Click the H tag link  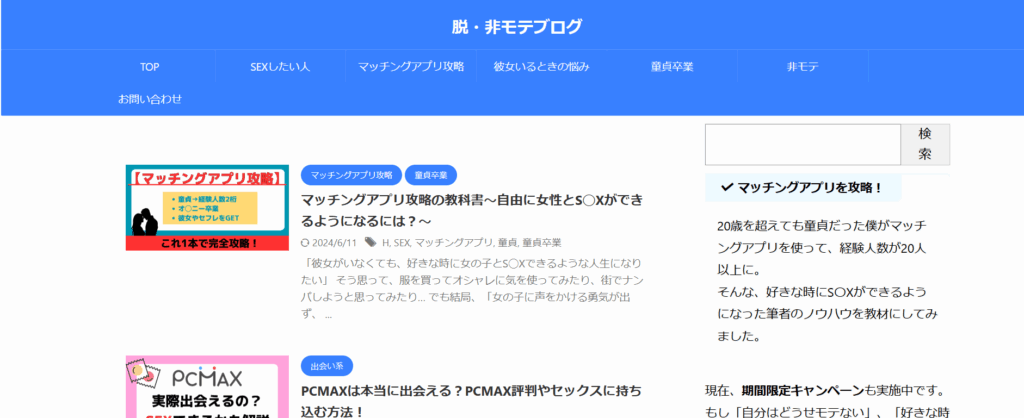[385, 243]
